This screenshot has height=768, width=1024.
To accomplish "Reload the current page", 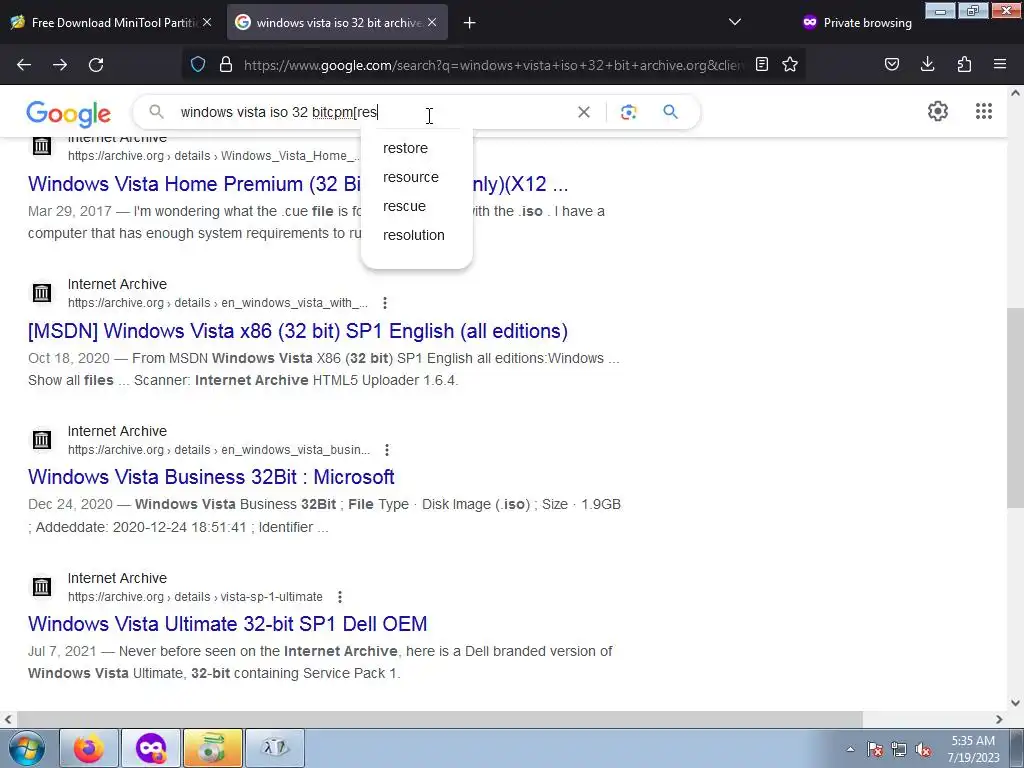I will pyautogui.click(x=96, y=65).
